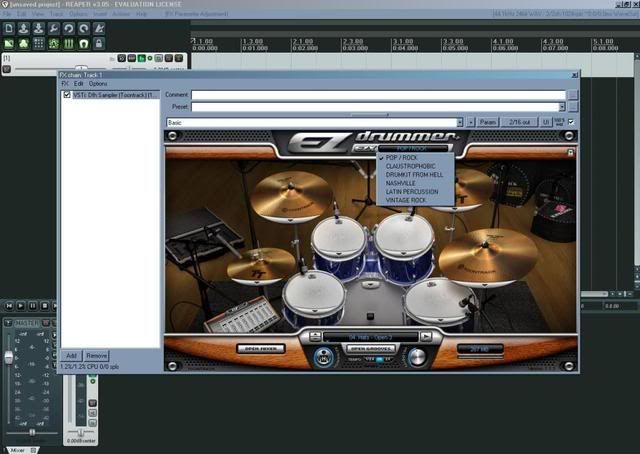Image resolution: width=640 pixels, height=454 pixels.
Task: Select DRUMKIT FROM HELL kit option
Action: pos(415,174)
